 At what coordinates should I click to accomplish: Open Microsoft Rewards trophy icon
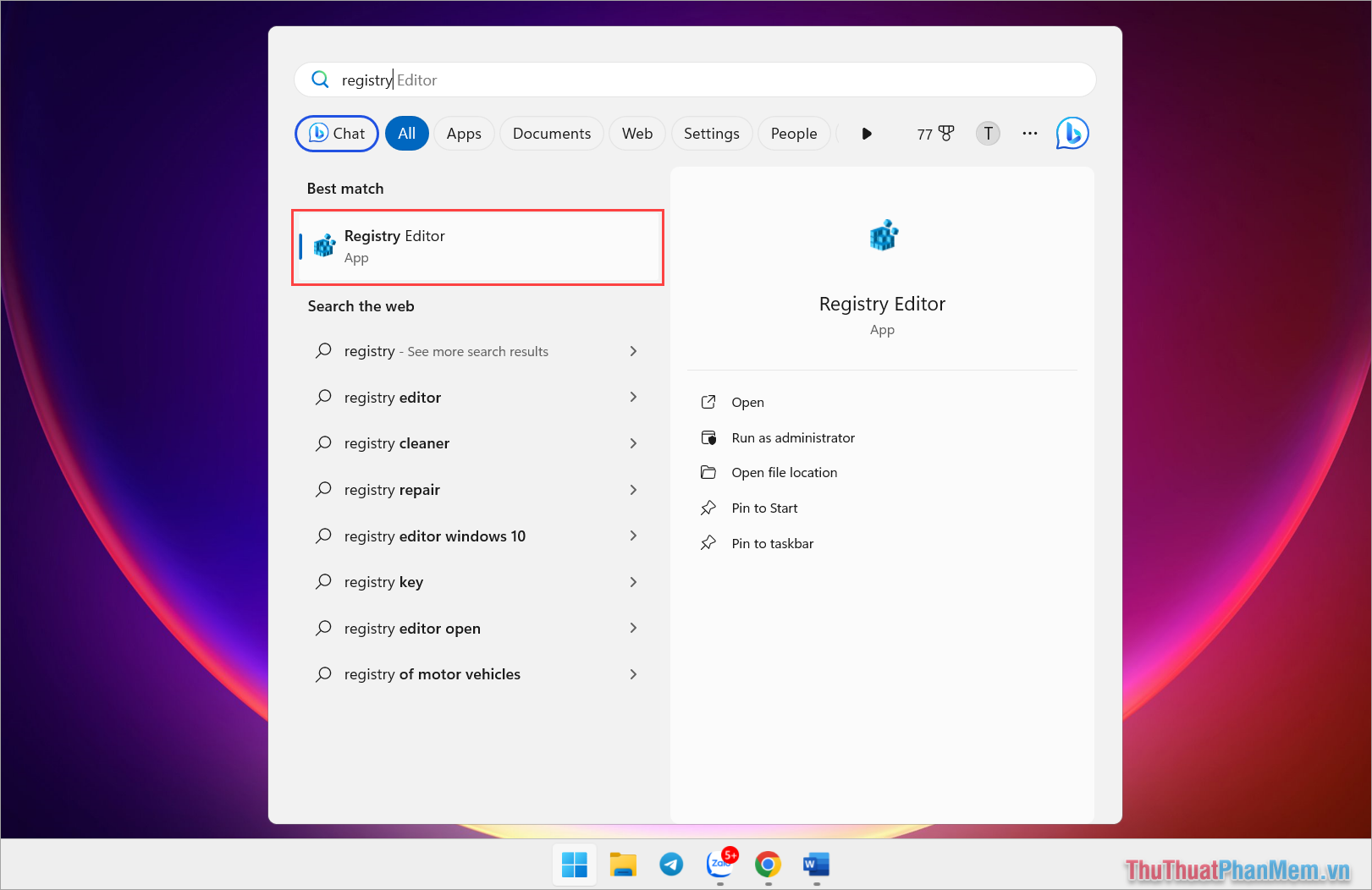944,133
